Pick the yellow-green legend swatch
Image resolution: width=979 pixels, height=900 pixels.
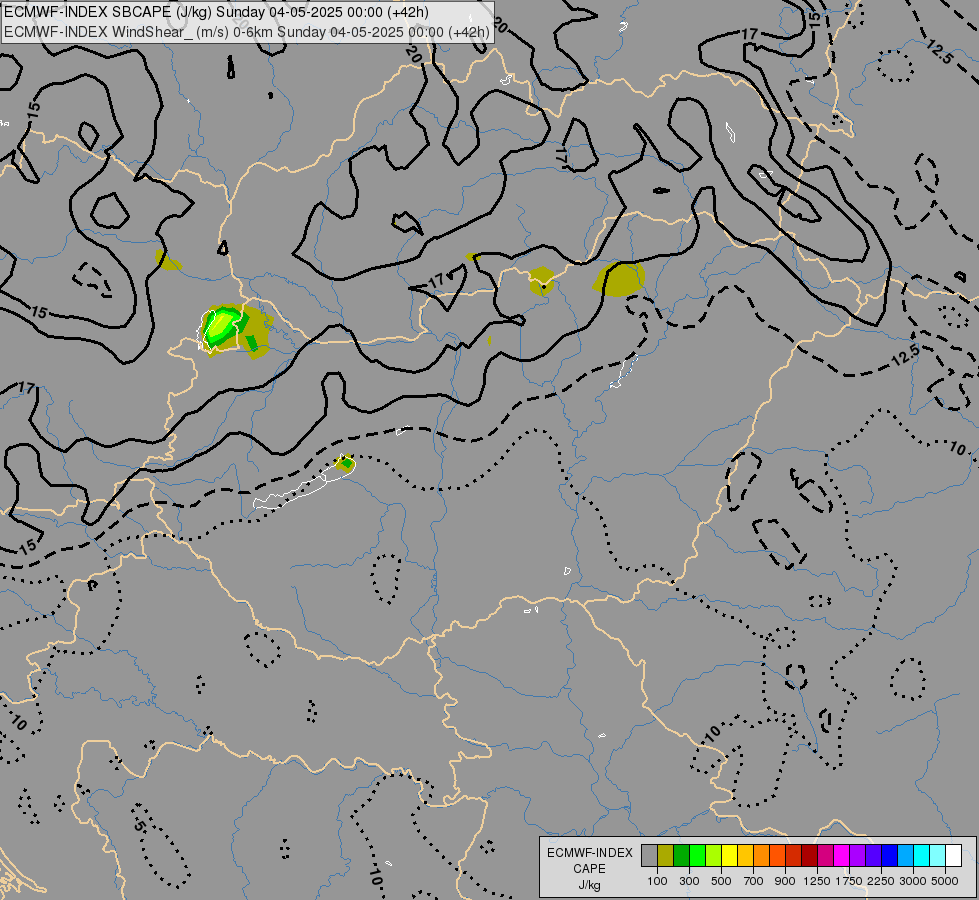(714, 855)
